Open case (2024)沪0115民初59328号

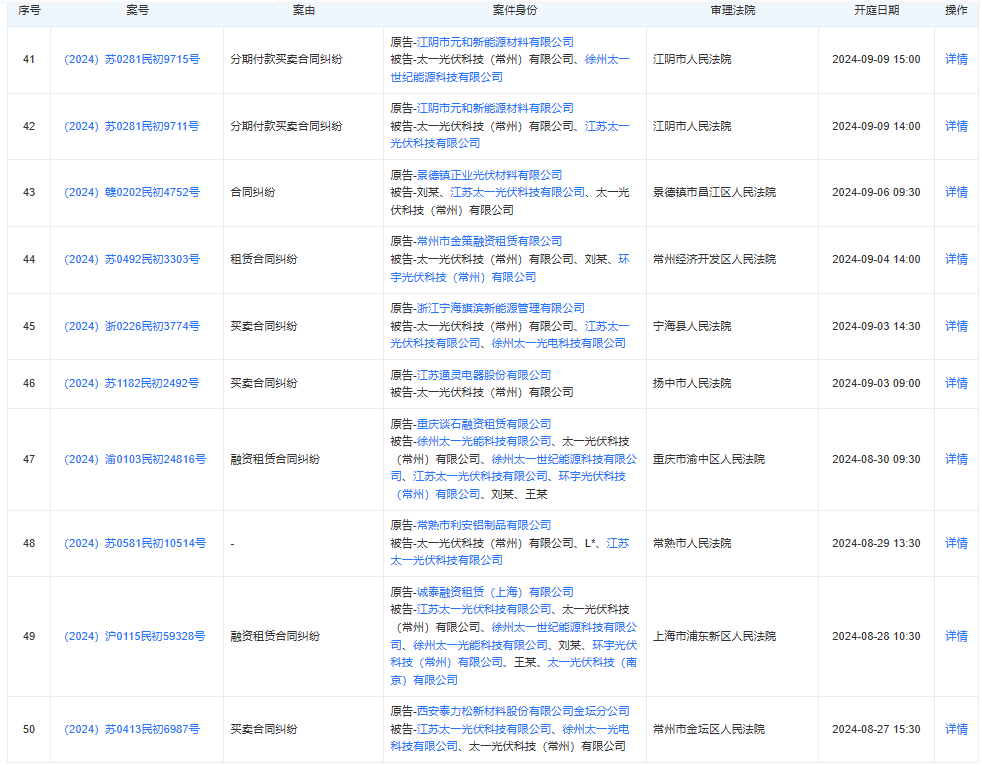[x=134, y=636]
